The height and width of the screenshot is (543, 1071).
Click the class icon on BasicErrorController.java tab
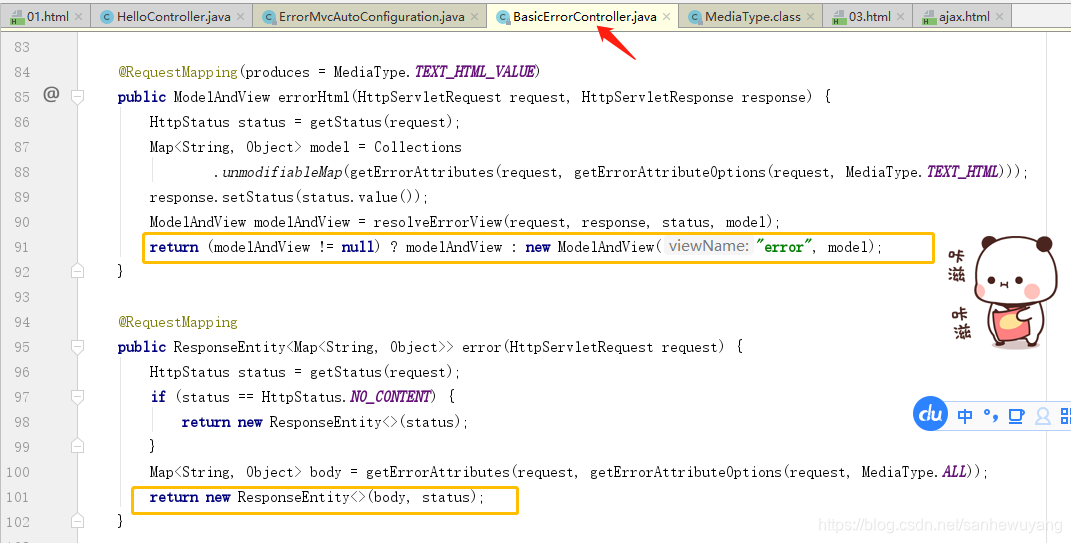(503, 17)
